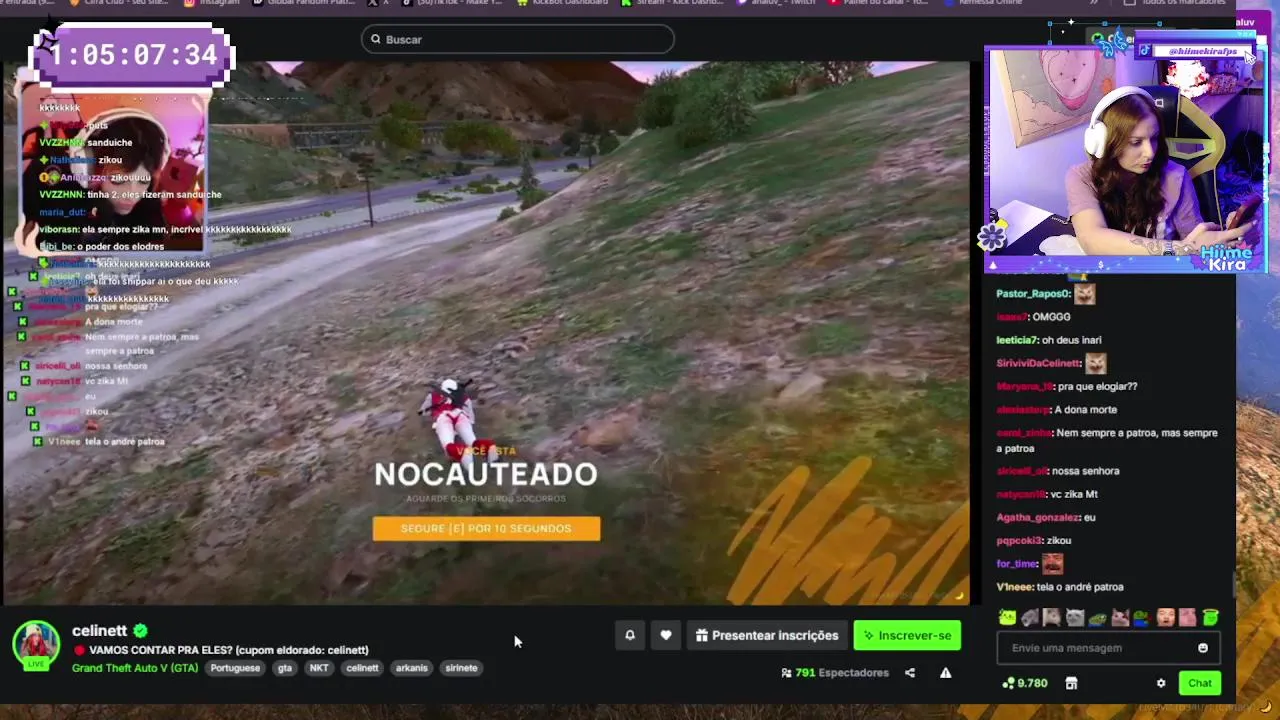Open the Grand Theft Auto V (GTA) category

click(135, 668)
